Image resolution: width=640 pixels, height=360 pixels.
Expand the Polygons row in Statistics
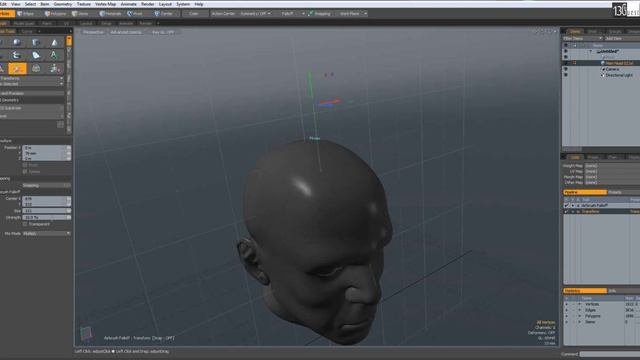tap(580, 316)
